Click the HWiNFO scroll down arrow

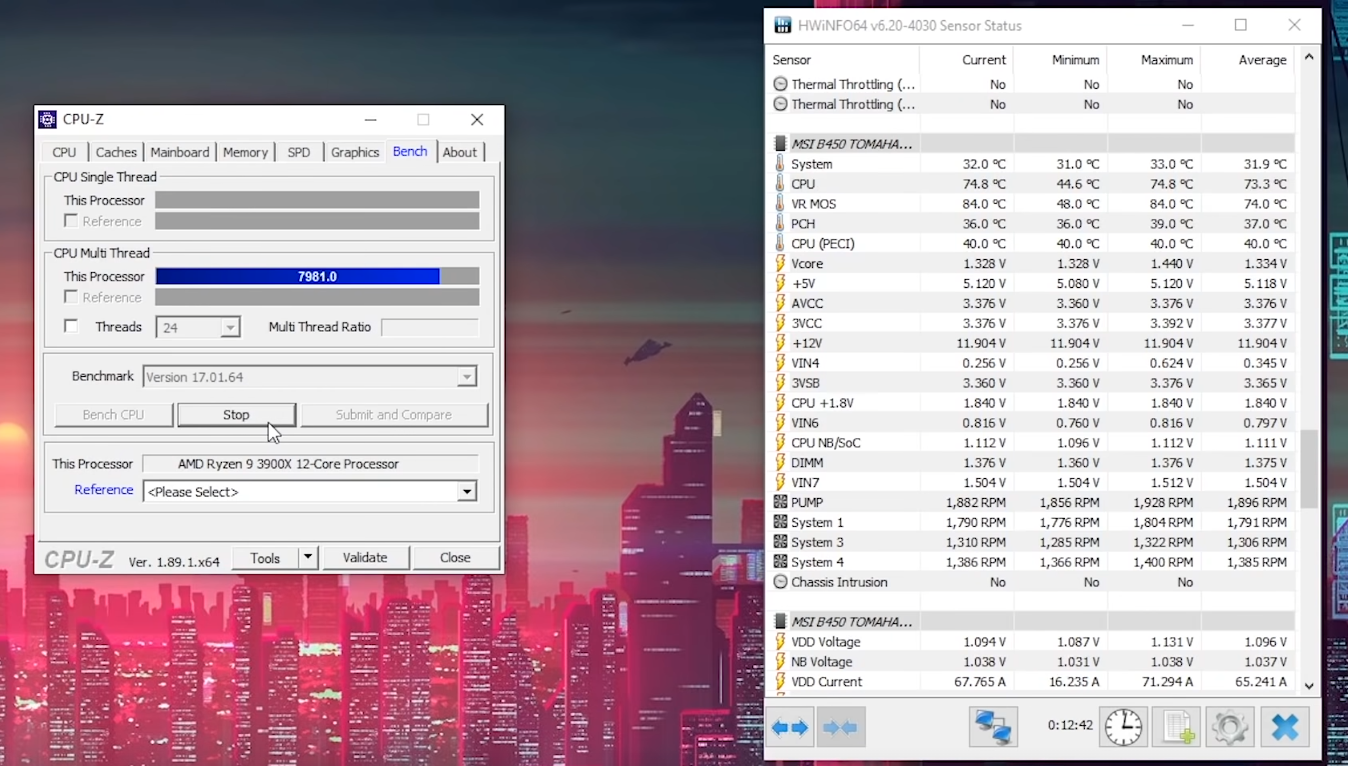[1309, 686]
